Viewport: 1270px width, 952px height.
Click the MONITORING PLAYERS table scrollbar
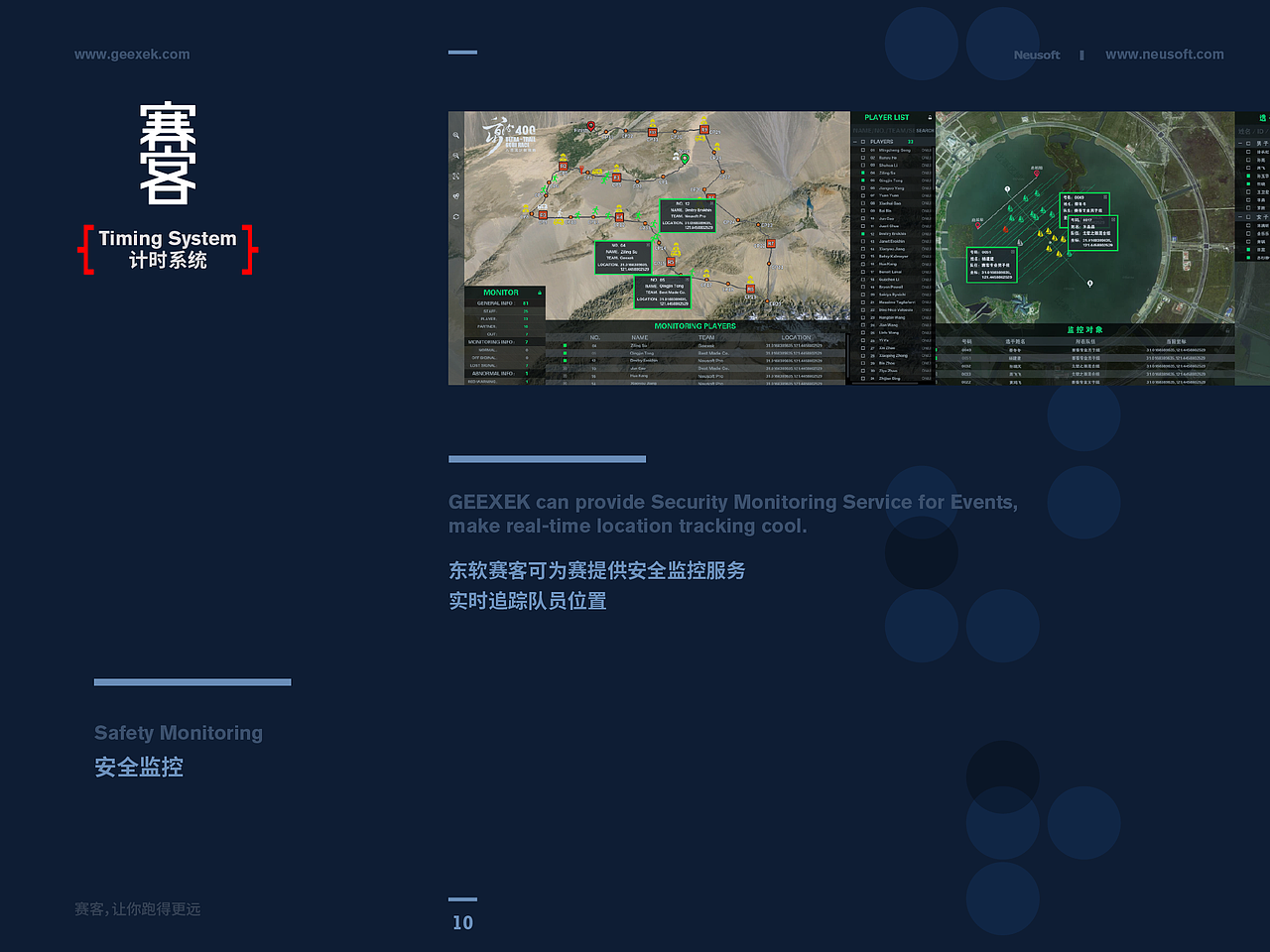click(847, 357)
